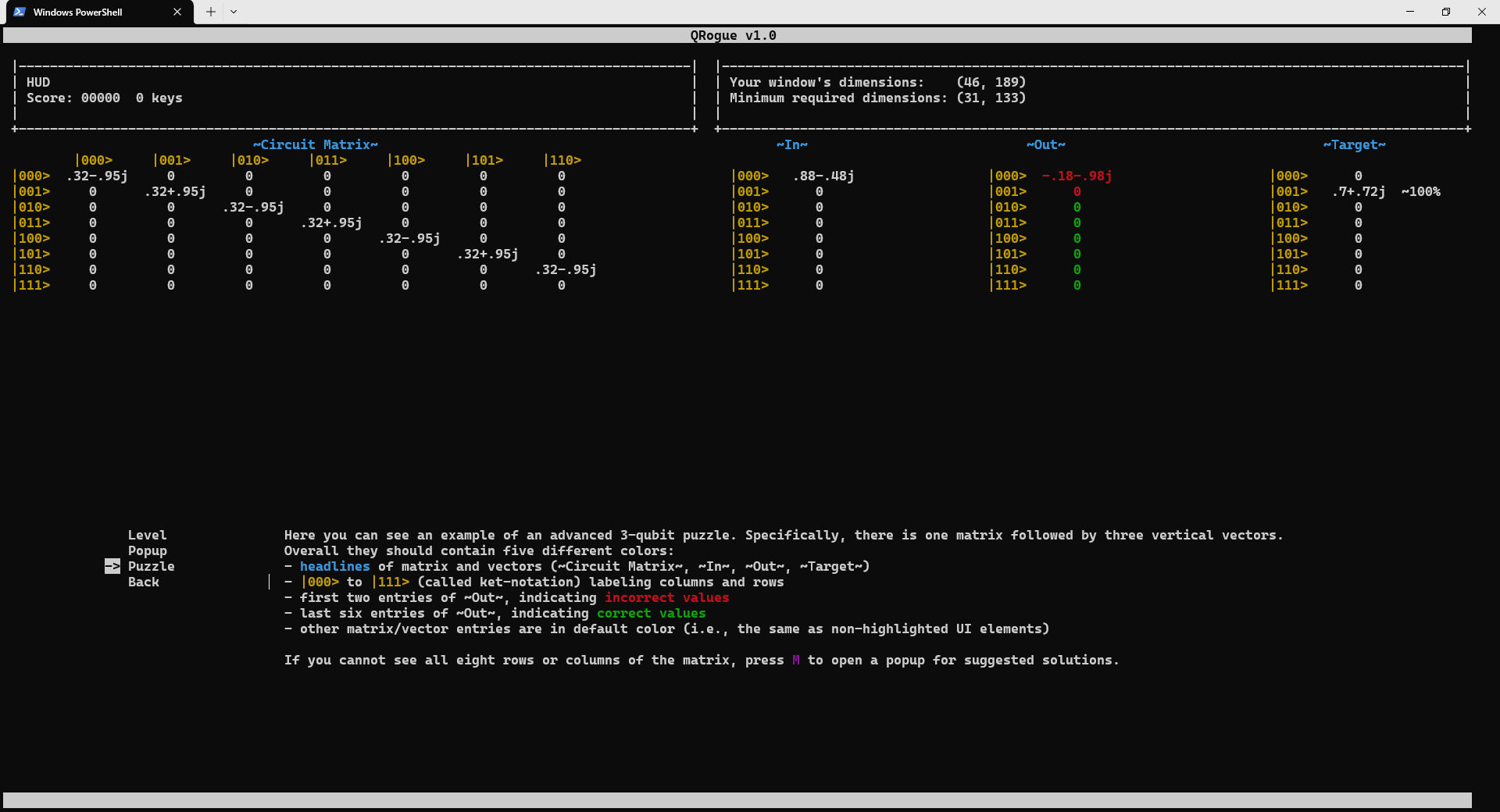Open the terminal tab dropdown chevron
Image resolution: width=1500 pixels, height=812 pixels.
(x=234, y=12)
